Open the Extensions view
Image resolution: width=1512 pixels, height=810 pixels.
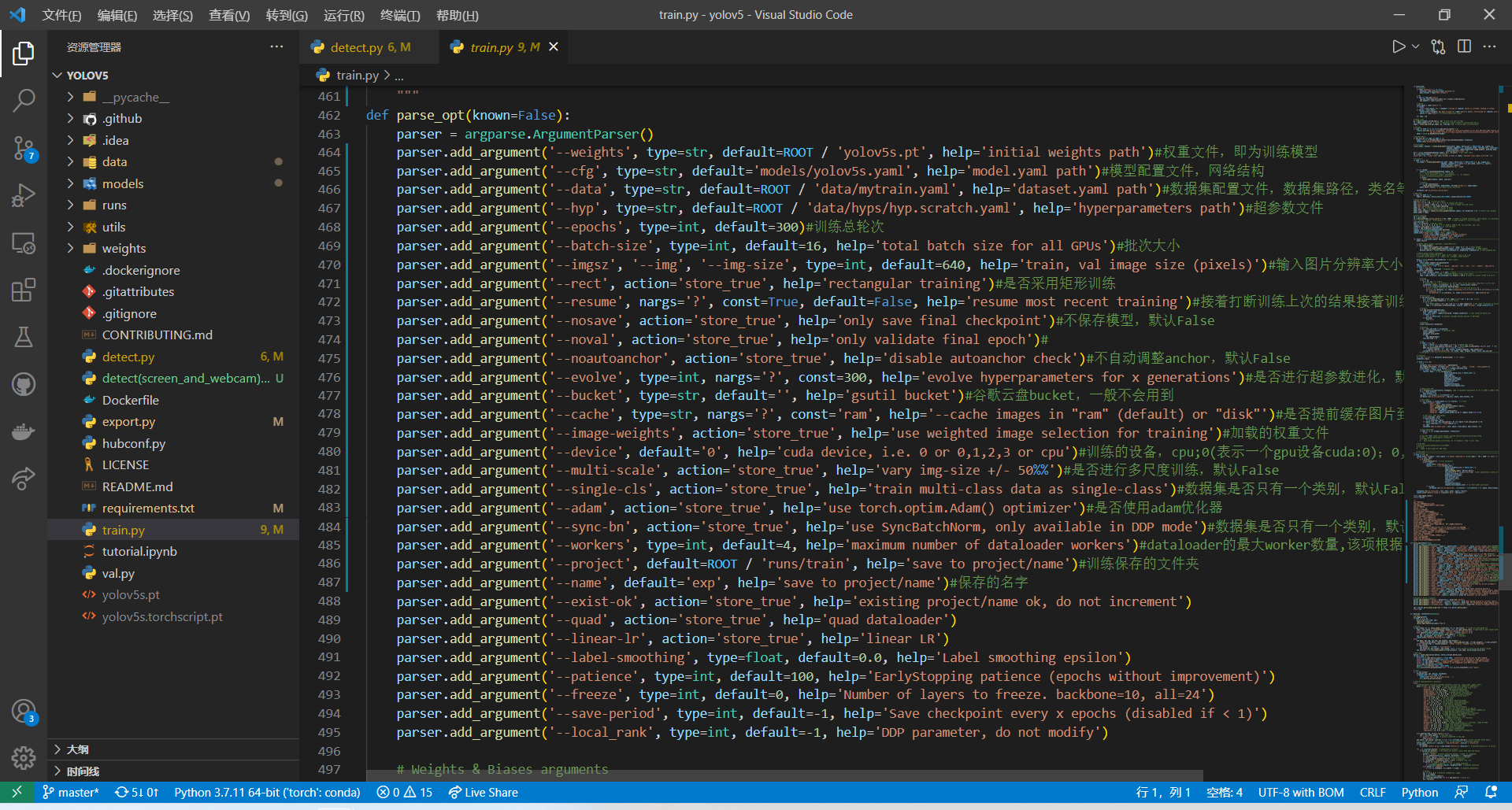[24, 290]
